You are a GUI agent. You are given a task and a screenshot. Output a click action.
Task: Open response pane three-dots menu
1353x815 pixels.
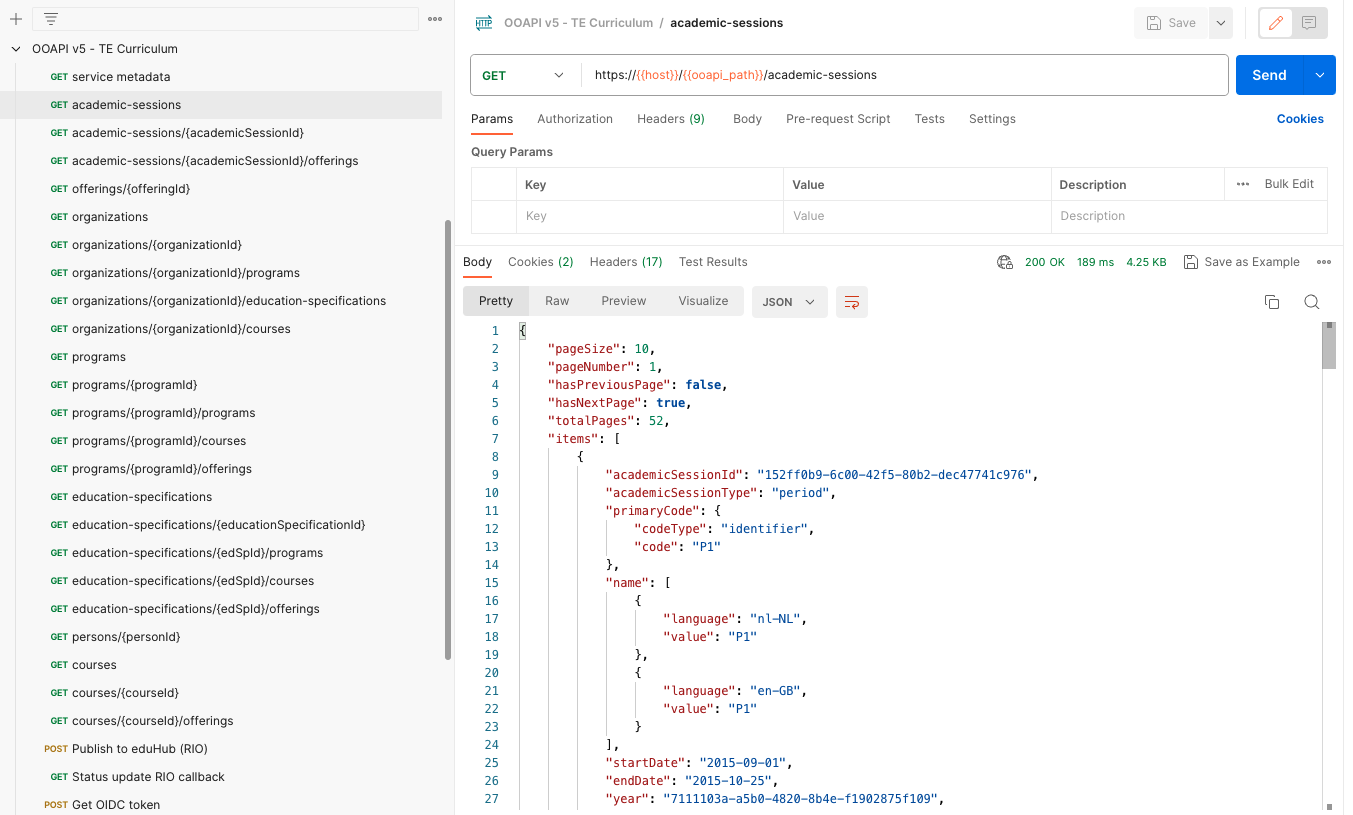pos(1324,262)
